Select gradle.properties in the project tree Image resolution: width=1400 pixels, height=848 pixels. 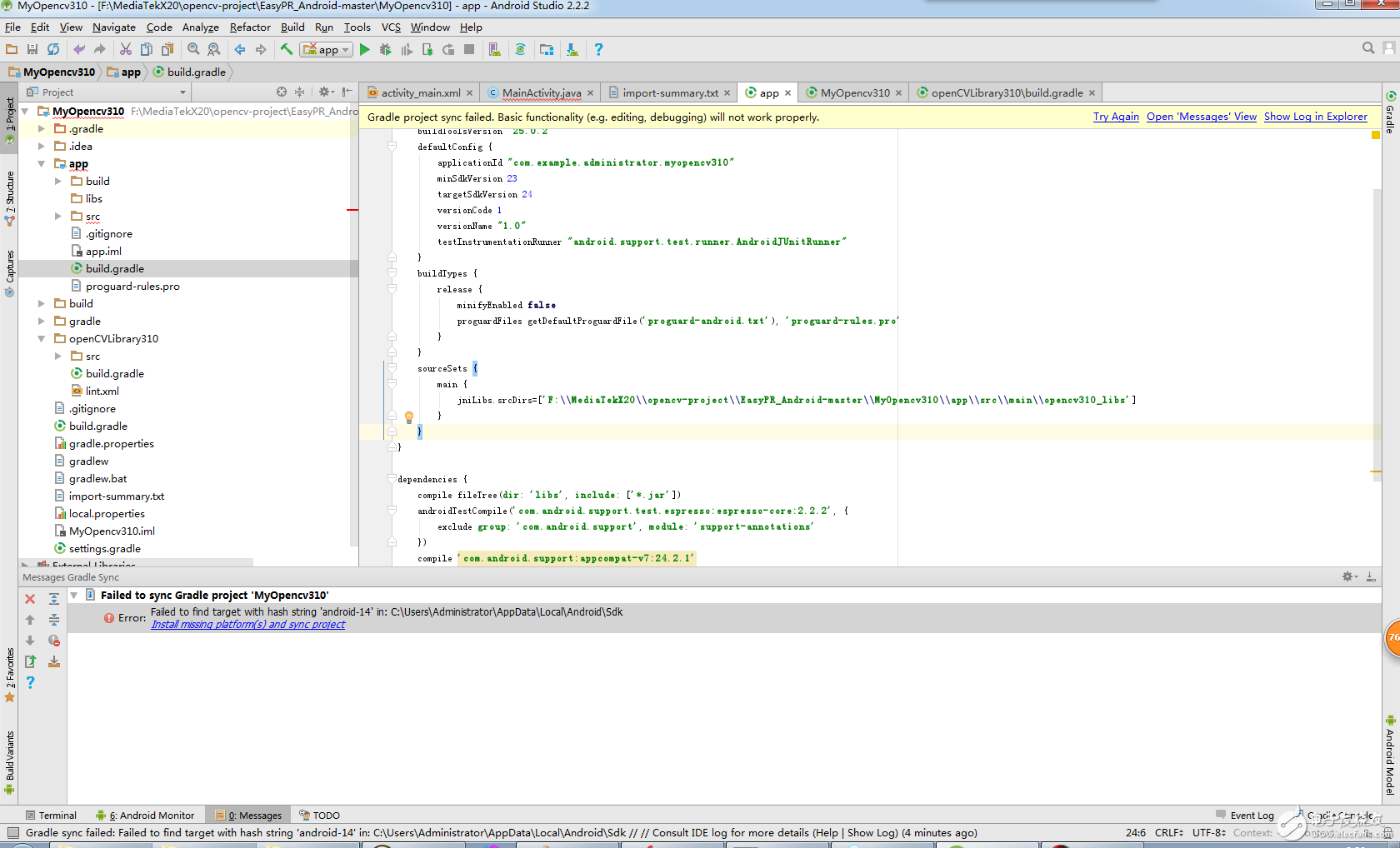[111, 444]
